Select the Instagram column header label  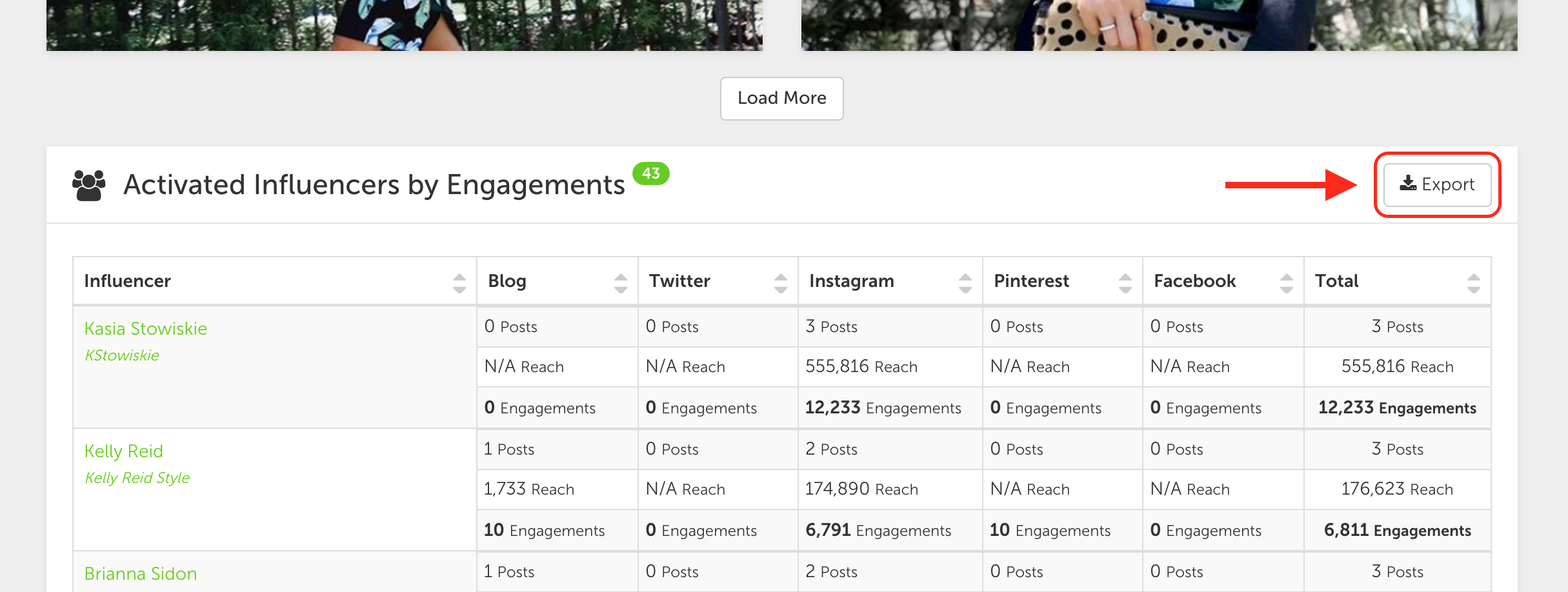852,281
